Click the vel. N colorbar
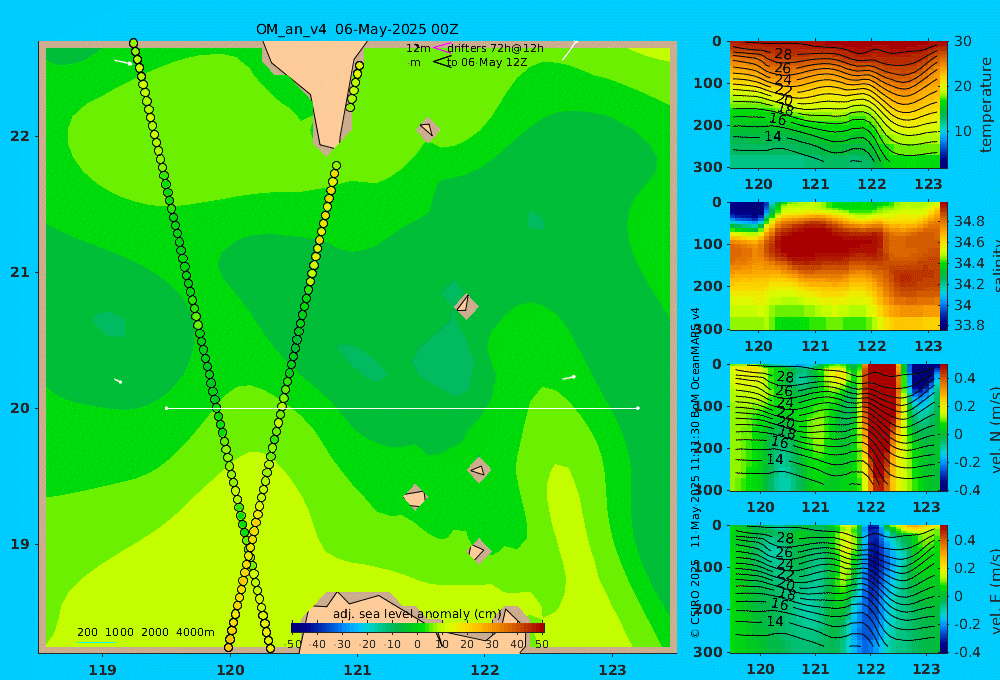This screenshot has width=1000, height=680. point(944,427)
